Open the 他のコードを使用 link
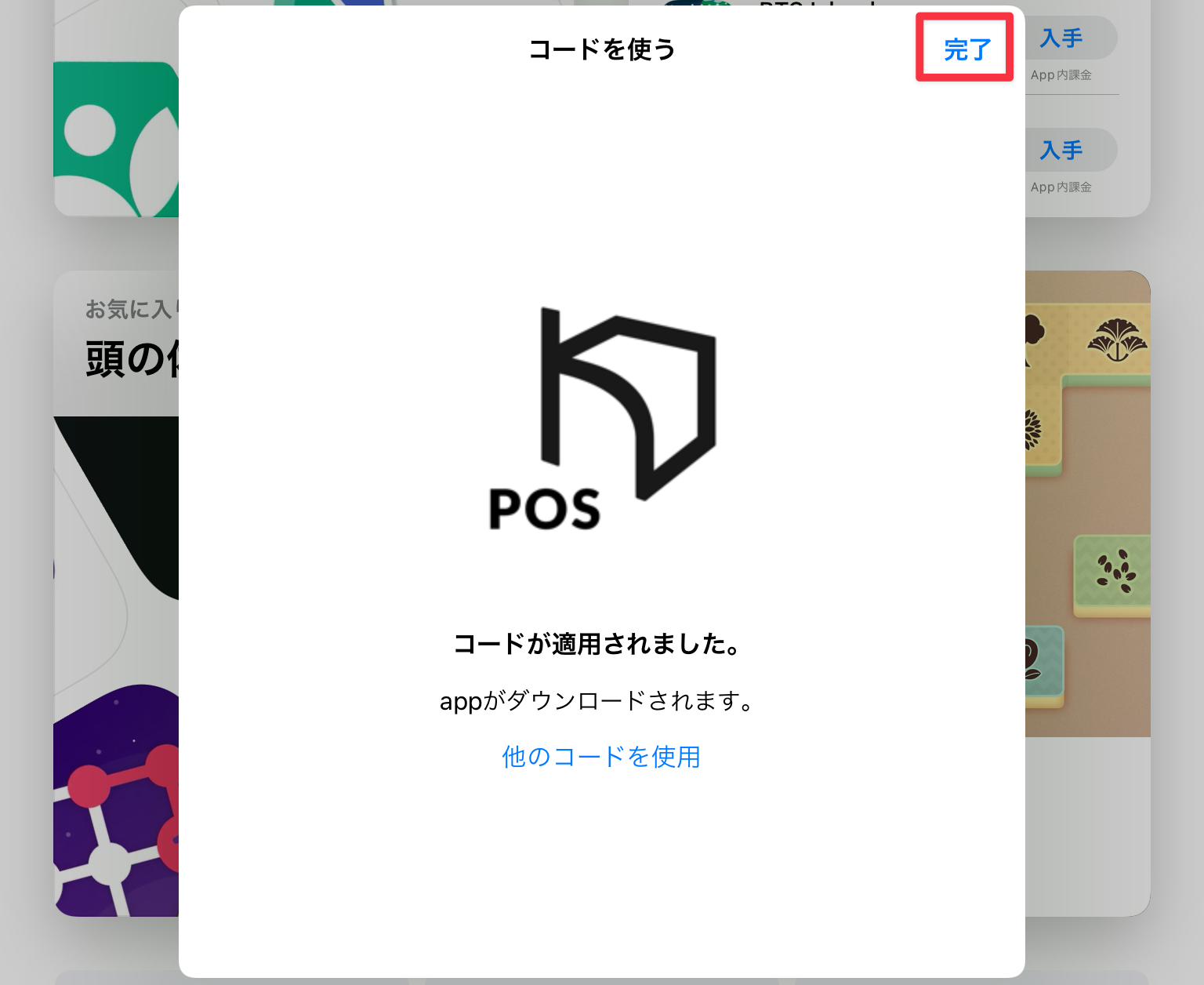The width and height of the screenshot is (1204, 985). (601, 757)
